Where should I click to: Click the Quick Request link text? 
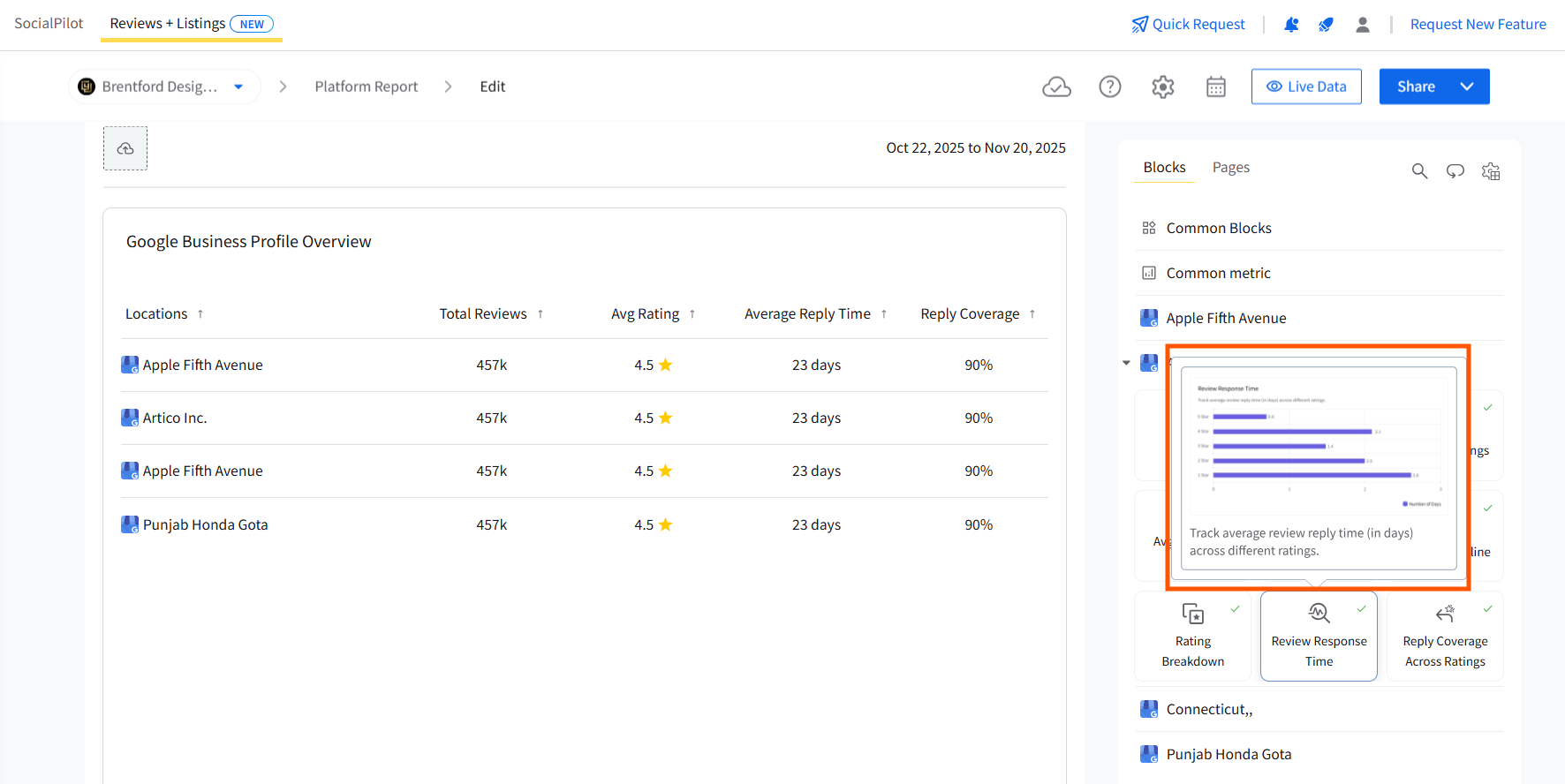(x=1198, y=25)
